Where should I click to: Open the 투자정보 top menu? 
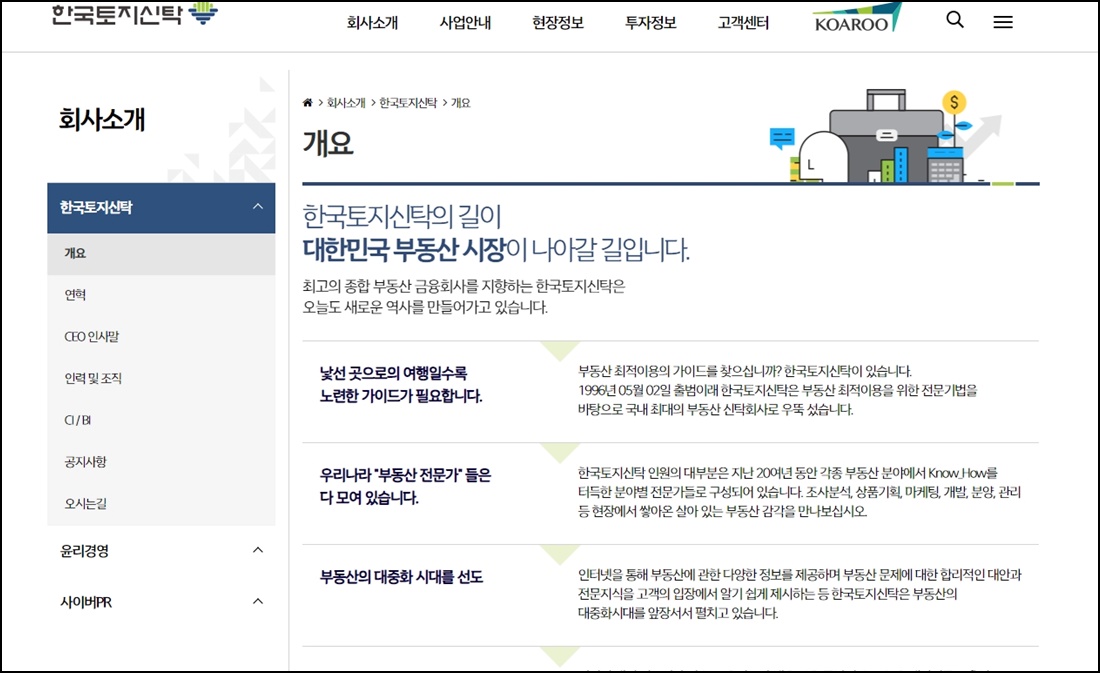[650, 23]
